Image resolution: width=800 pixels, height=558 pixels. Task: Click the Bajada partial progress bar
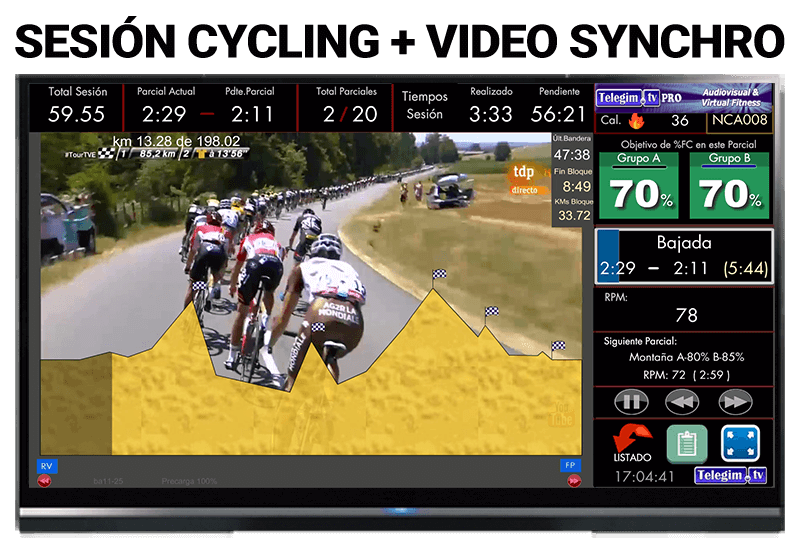tap(684, 257)
